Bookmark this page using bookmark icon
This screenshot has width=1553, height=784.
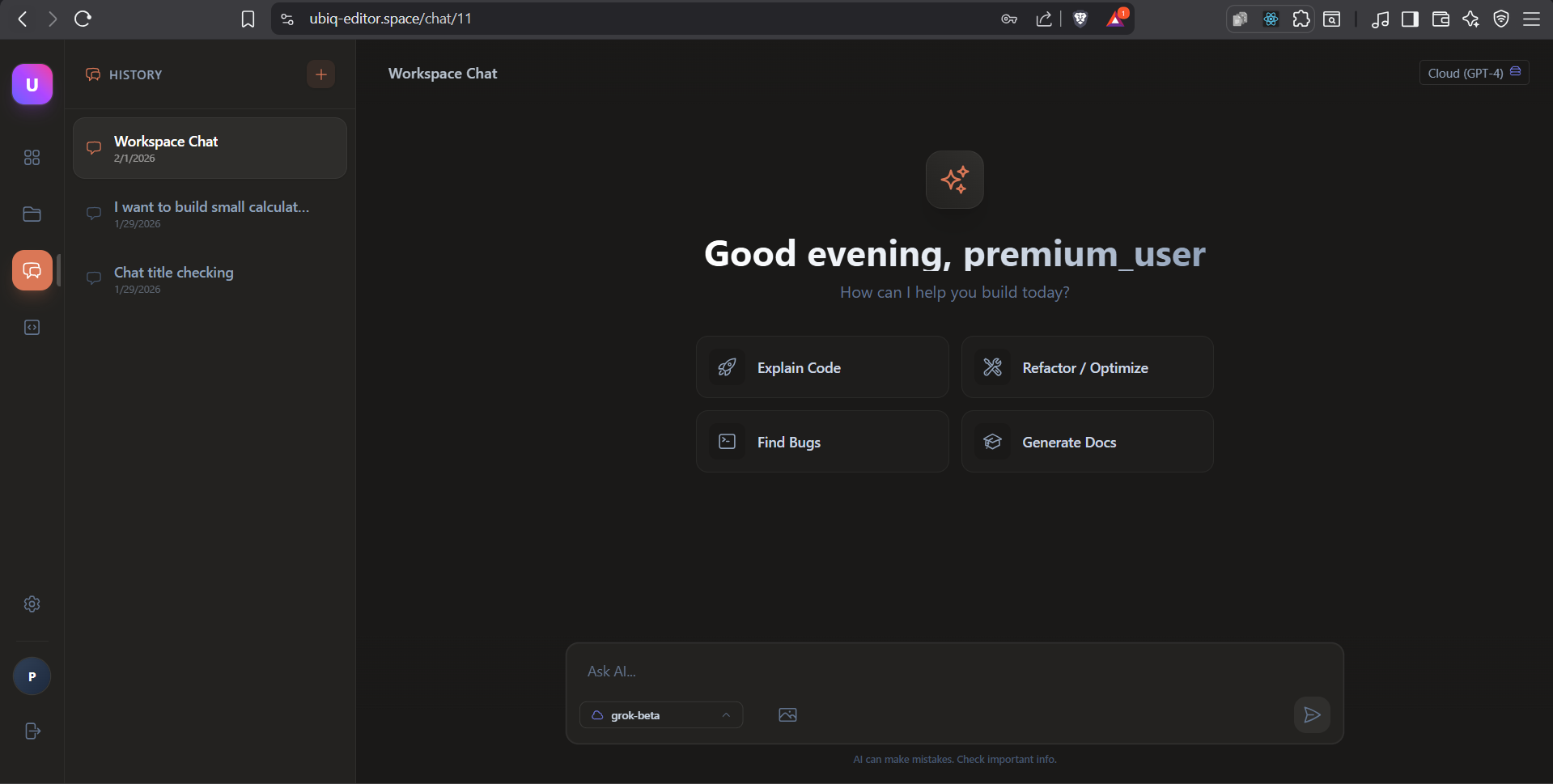248,19
